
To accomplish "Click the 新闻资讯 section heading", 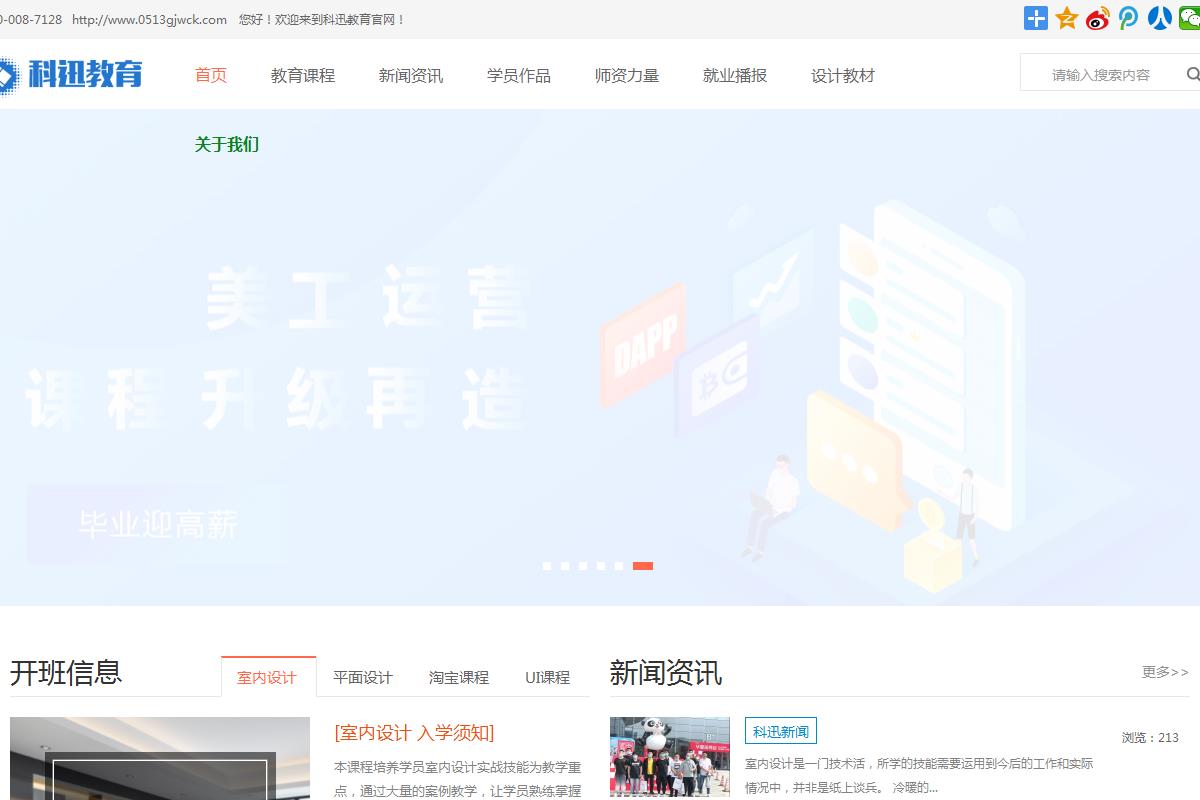I will (x=666, y=672).
